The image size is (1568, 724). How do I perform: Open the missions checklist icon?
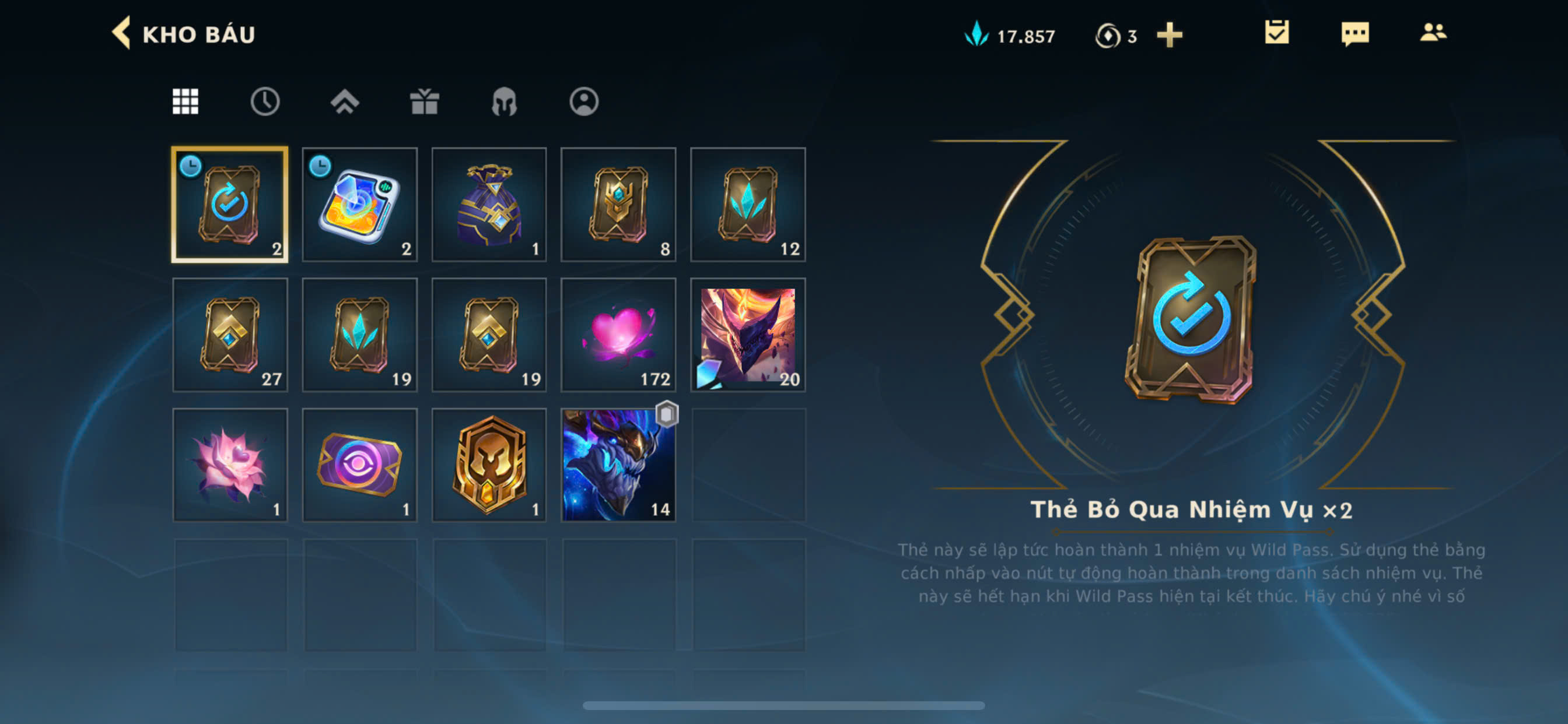[x=1276, y=32]
